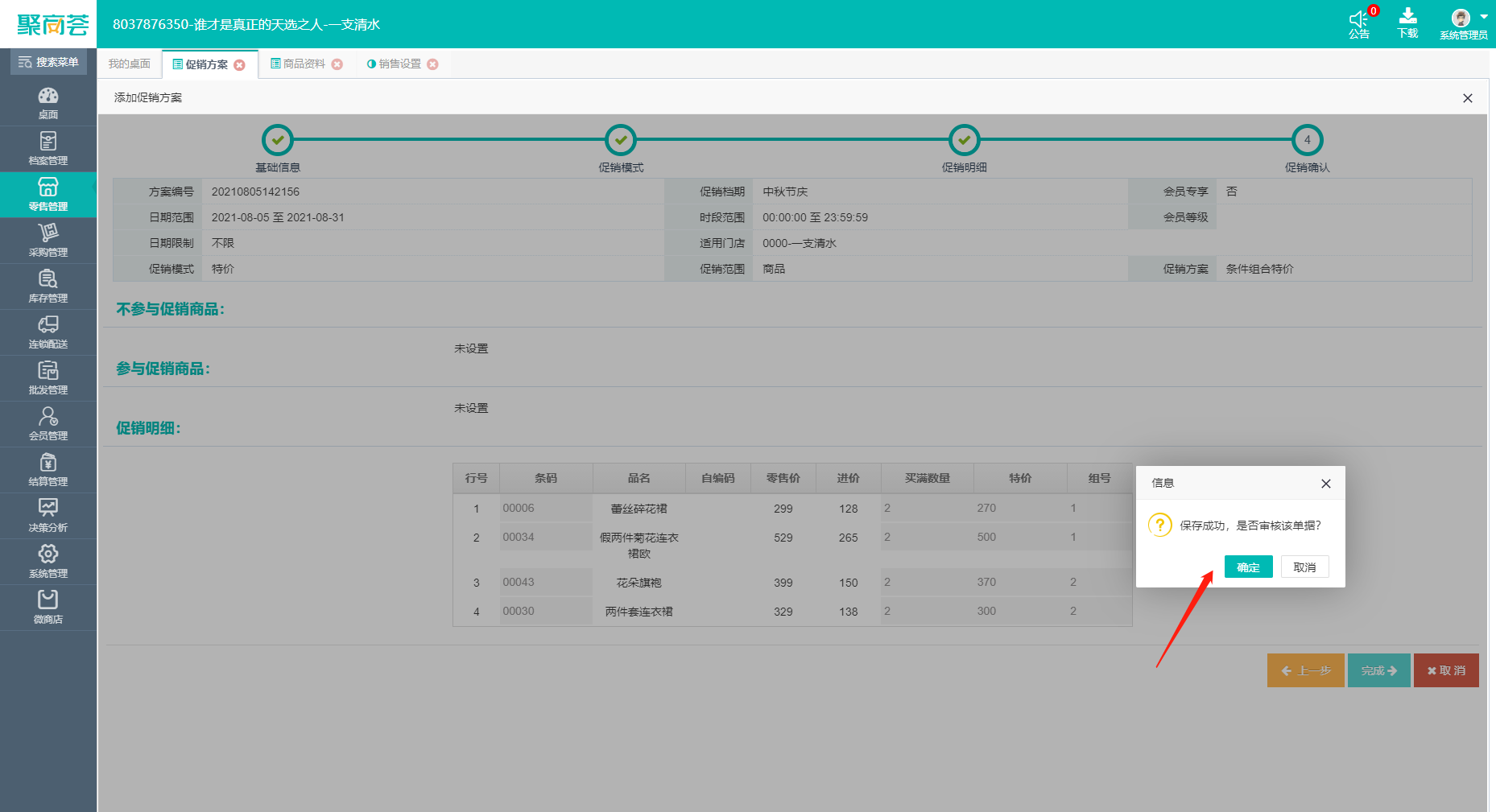The height and width of the screenshot is (812, 1496).
Task: Open 系统管理 settings module
Action: pos(48,562)
